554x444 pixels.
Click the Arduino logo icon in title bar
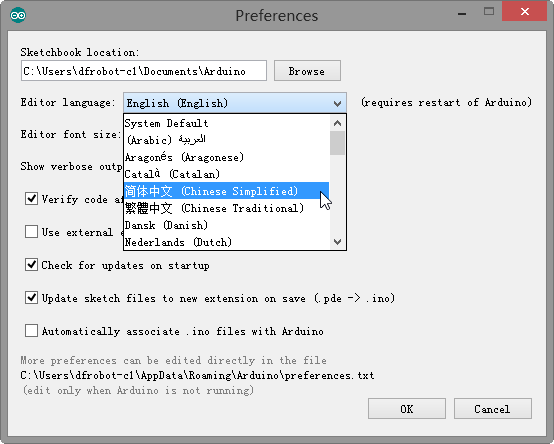coord(18,15)
